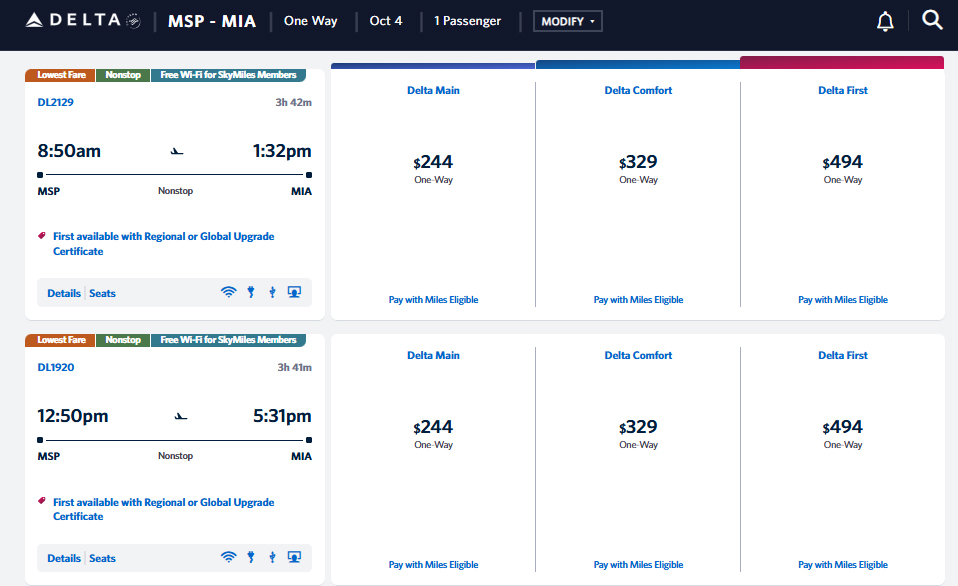Click Pay with Miles under DL1920 Main
This screenshot has height=586, width=958.
pos(433,565)
